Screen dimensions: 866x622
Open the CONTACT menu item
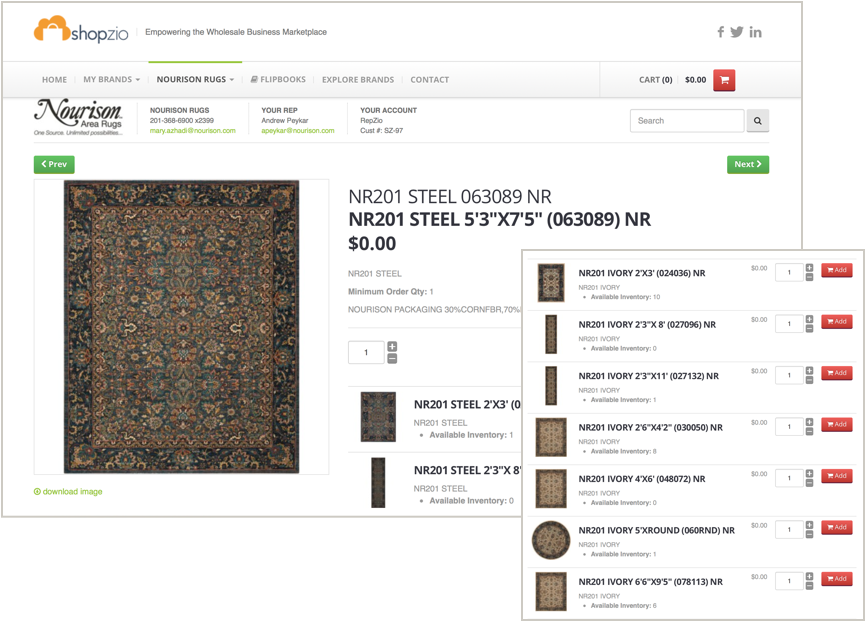(430, 80)
